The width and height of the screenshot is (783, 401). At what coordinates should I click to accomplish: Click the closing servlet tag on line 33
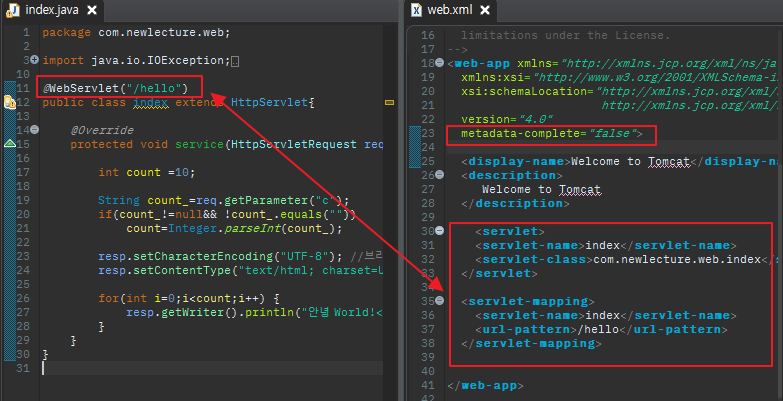(x=499, y=274)
